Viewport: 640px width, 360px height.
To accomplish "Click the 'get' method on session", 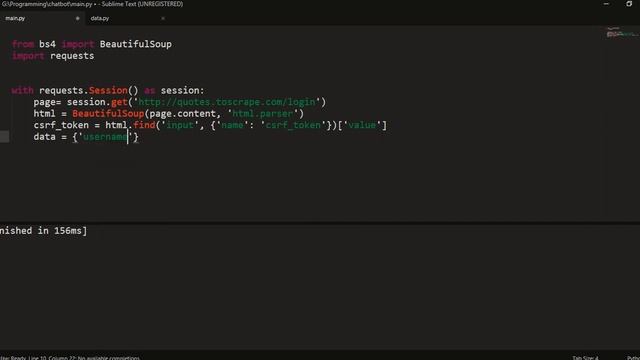I will tap(119, 102).
